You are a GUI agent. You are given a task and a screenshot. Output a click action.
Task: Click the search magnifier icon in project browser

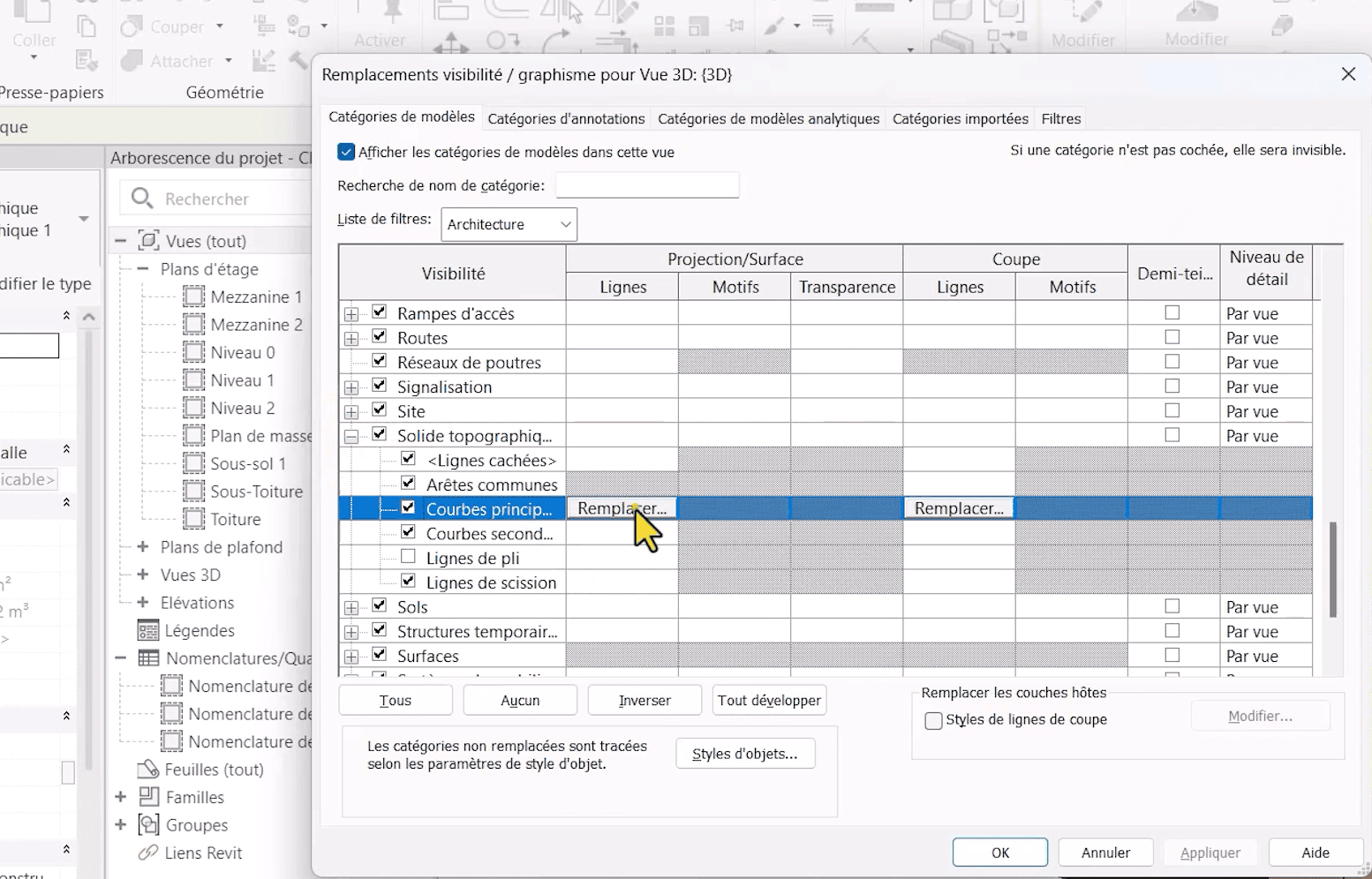point(142,199)
